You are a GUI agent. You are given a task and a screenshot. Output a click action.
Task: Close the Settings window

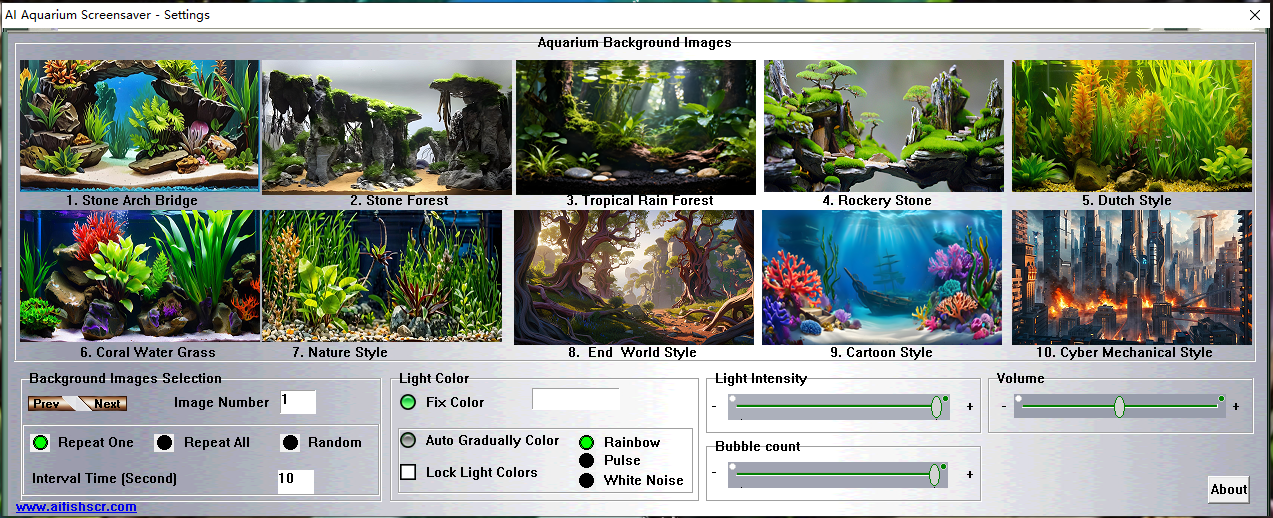point(1255,15)
